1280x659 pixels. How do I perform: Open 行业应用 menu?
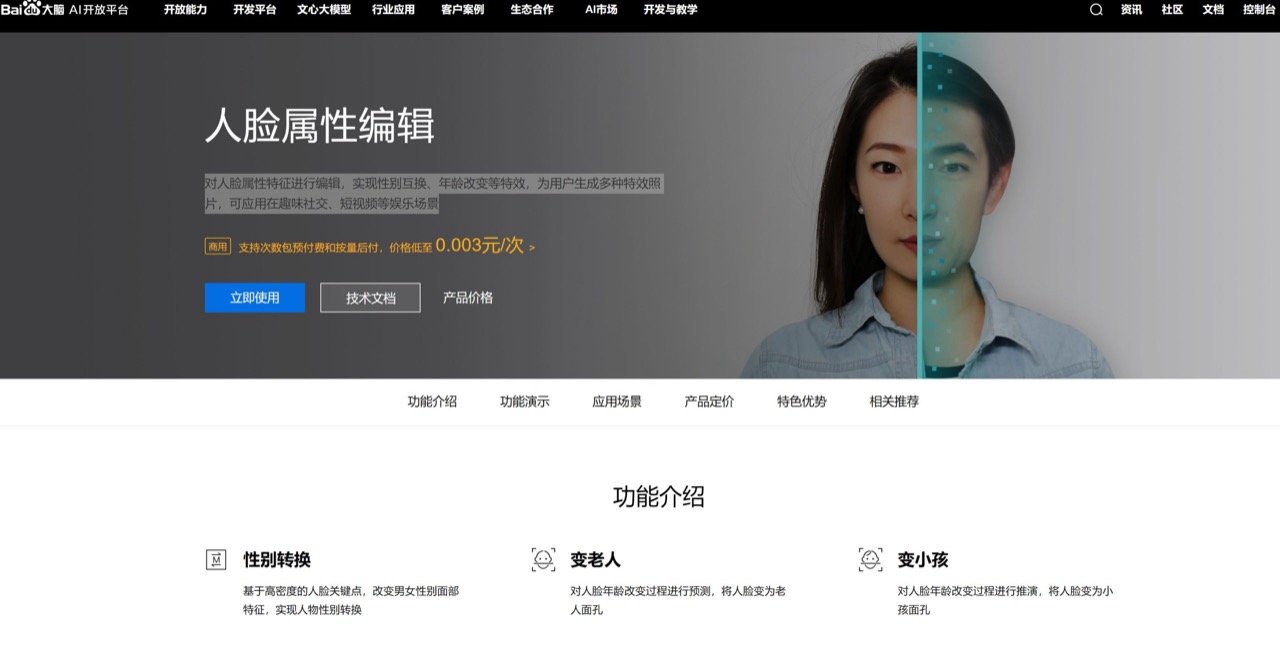pyautogui.click(x=393, y=9)
